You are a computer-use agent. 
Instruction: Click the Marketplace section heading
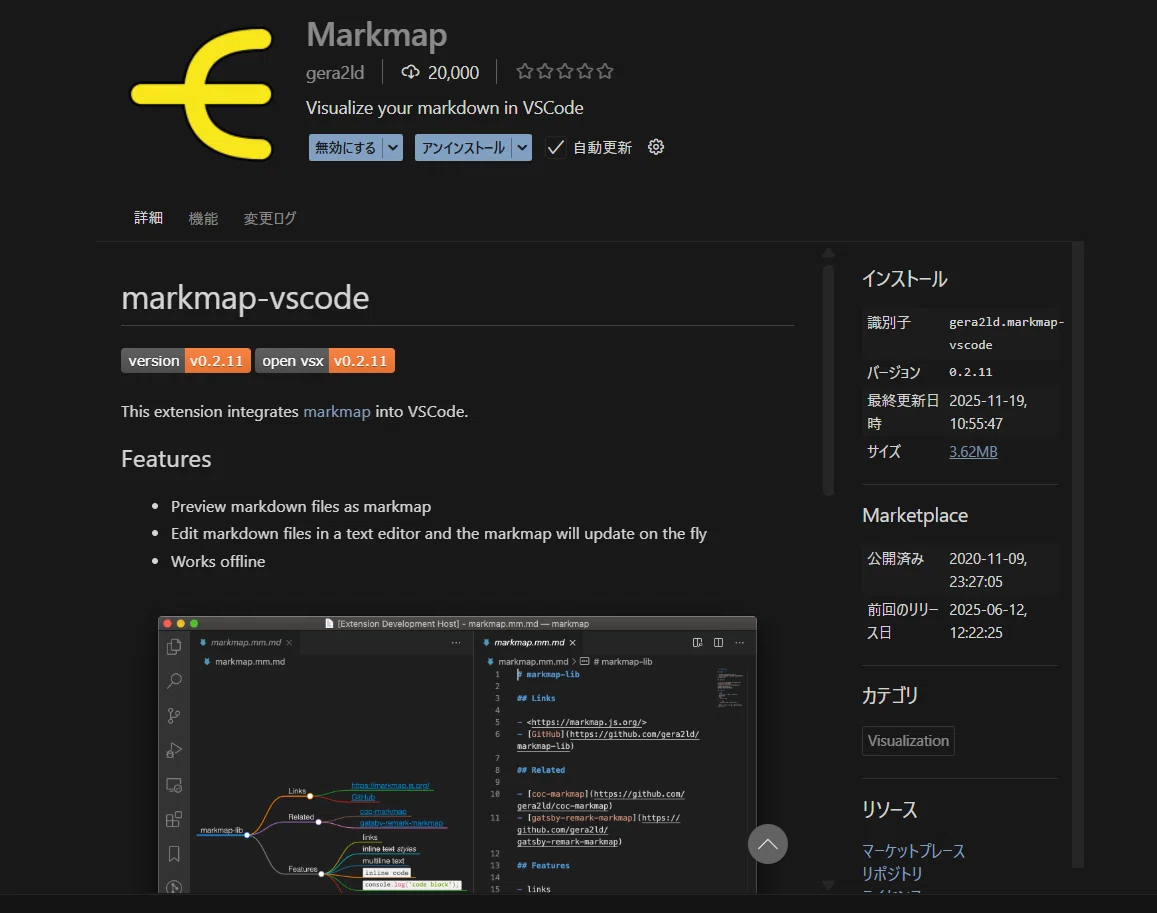click(915, 515)
